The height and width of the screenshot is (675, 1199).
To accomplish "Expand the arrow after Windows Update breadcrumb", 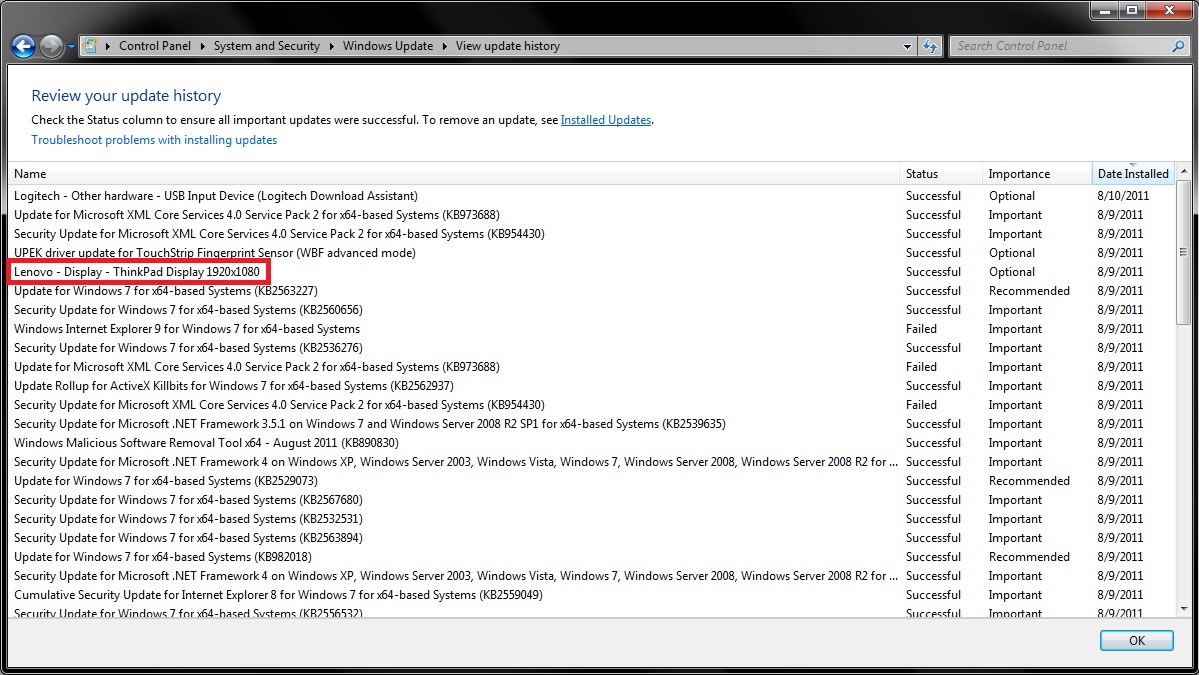I will click(x=444, y=46).
